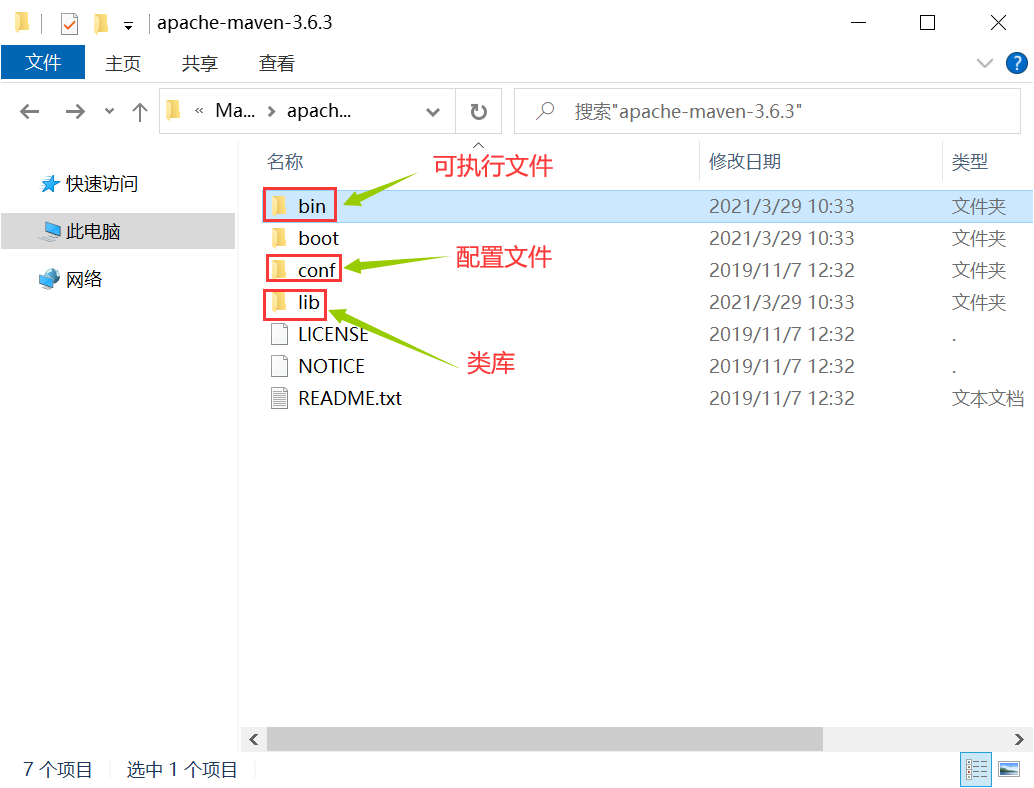Click conf row date 2019/11/7 12:32
The image size is (1034, 788).
(x=781, y=270)
